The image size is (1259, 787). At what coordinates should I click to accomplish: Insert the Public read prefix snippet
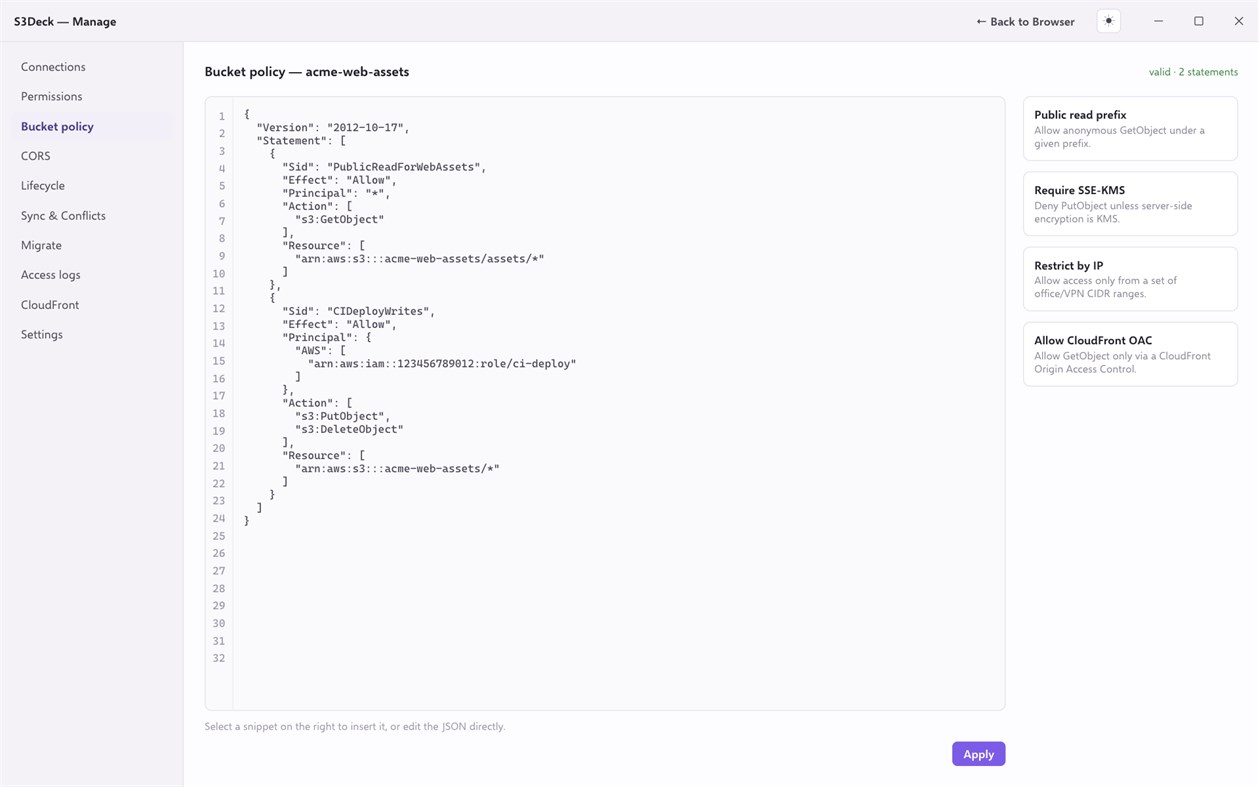pyautogui.click(x=1130, y=128)
